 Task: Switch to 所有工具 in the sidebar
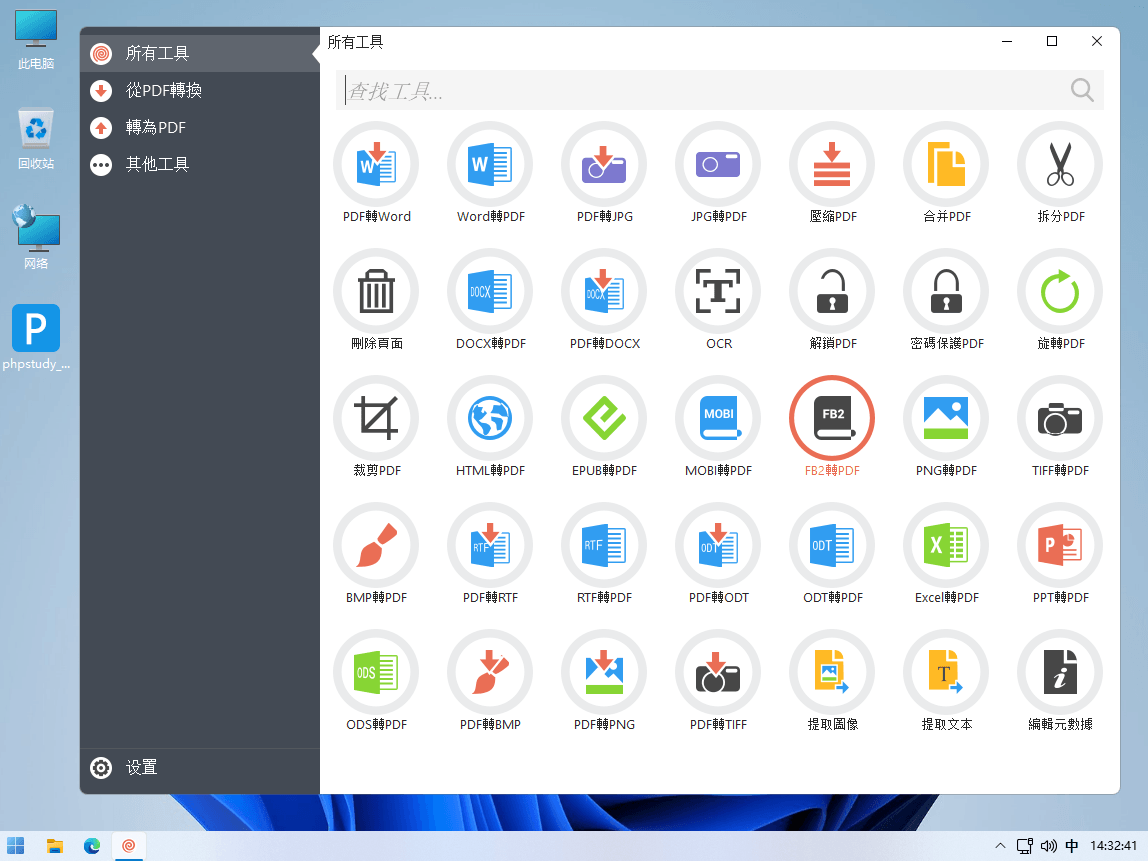click(x=200, y=53)
